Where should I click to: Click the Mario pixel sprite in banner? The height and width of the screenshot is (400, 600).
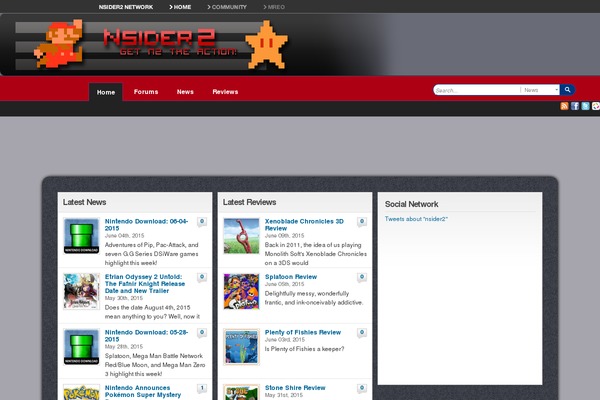[59, 43]
